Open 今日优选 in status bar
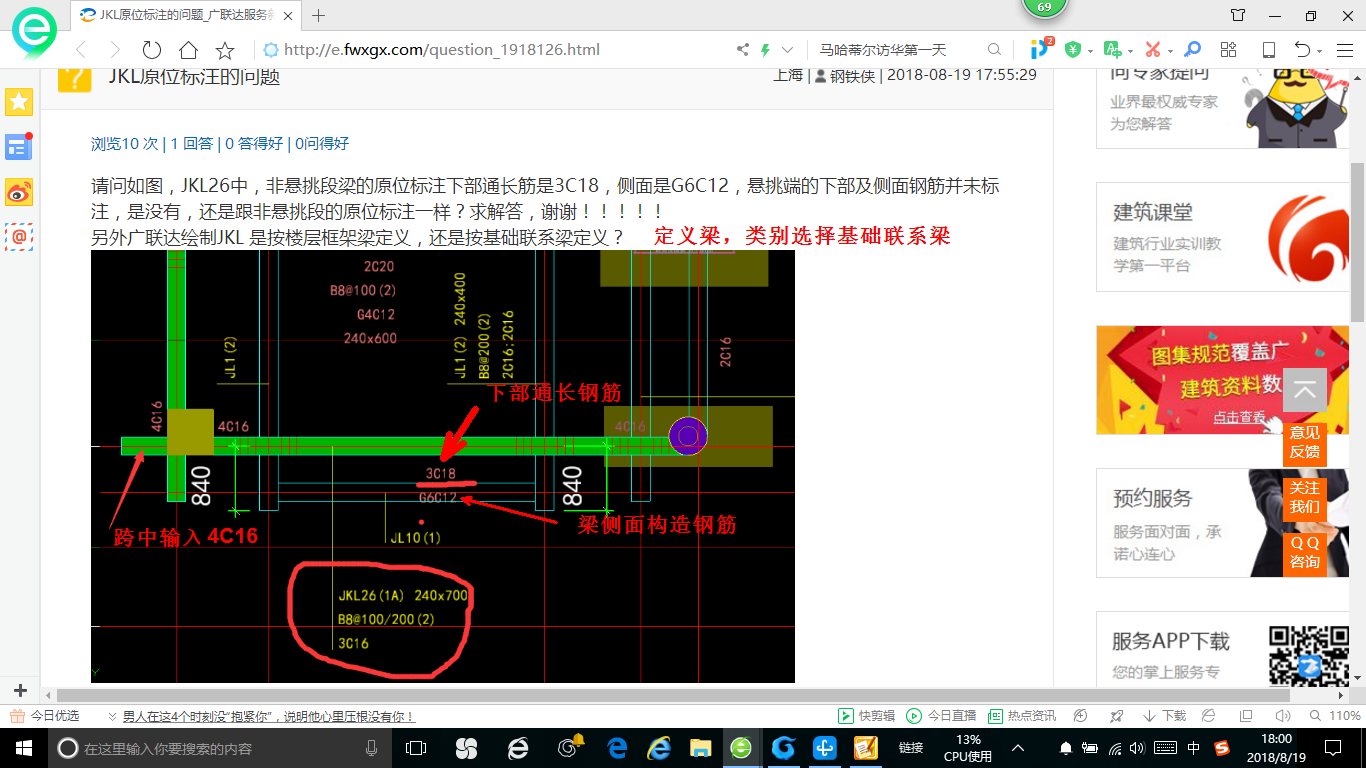1366x768 pixels. pos(46,716)
